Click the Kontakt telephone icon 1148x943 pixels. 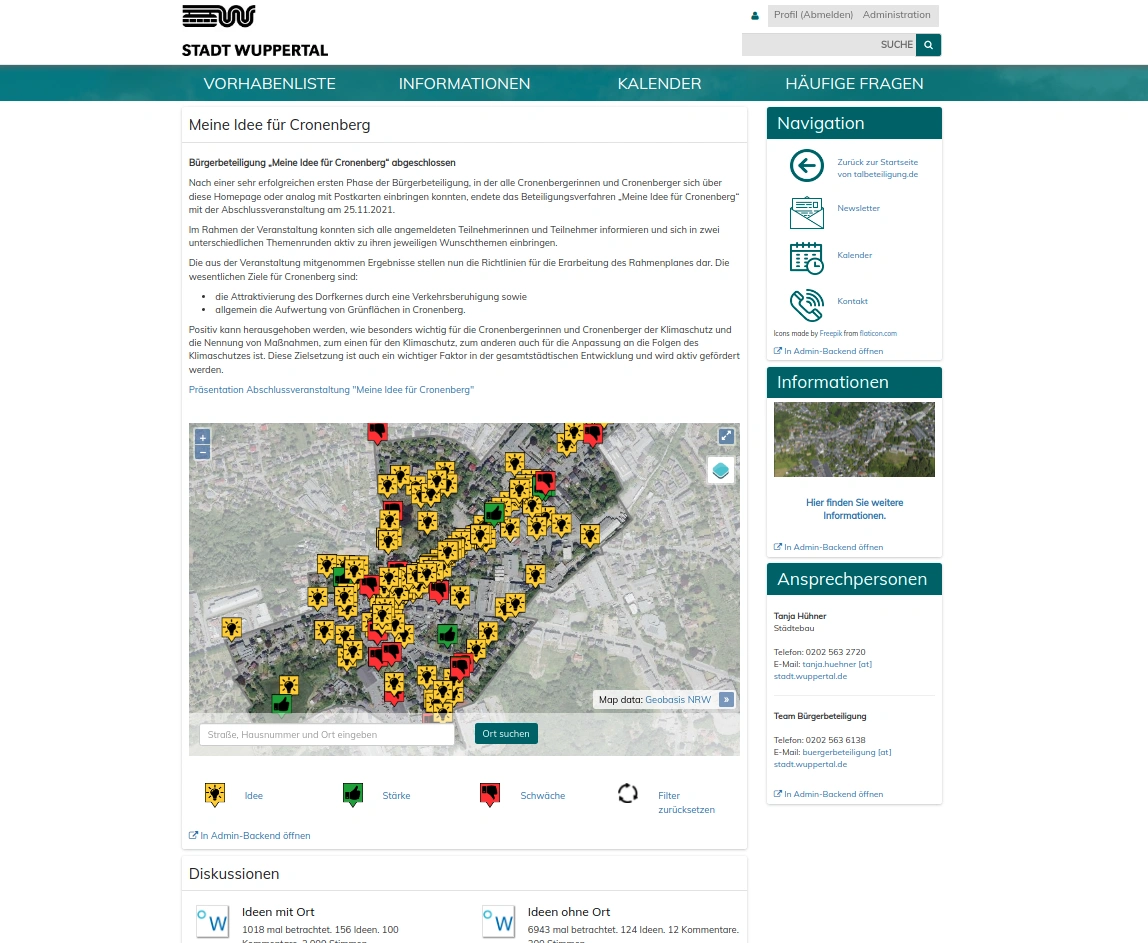(806, 303)
